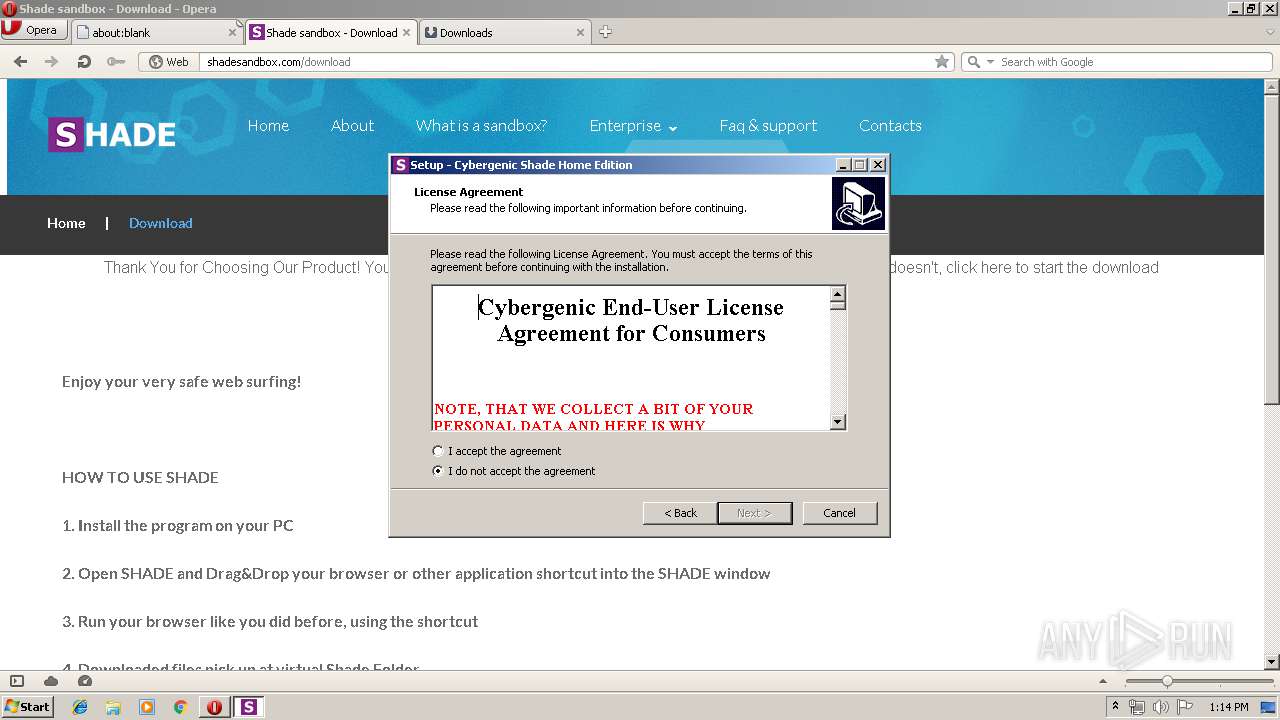Close the Setup dialog
The height and width of the screenshot is (720, 1280).
pyautogui.click(x=878, y=165)
